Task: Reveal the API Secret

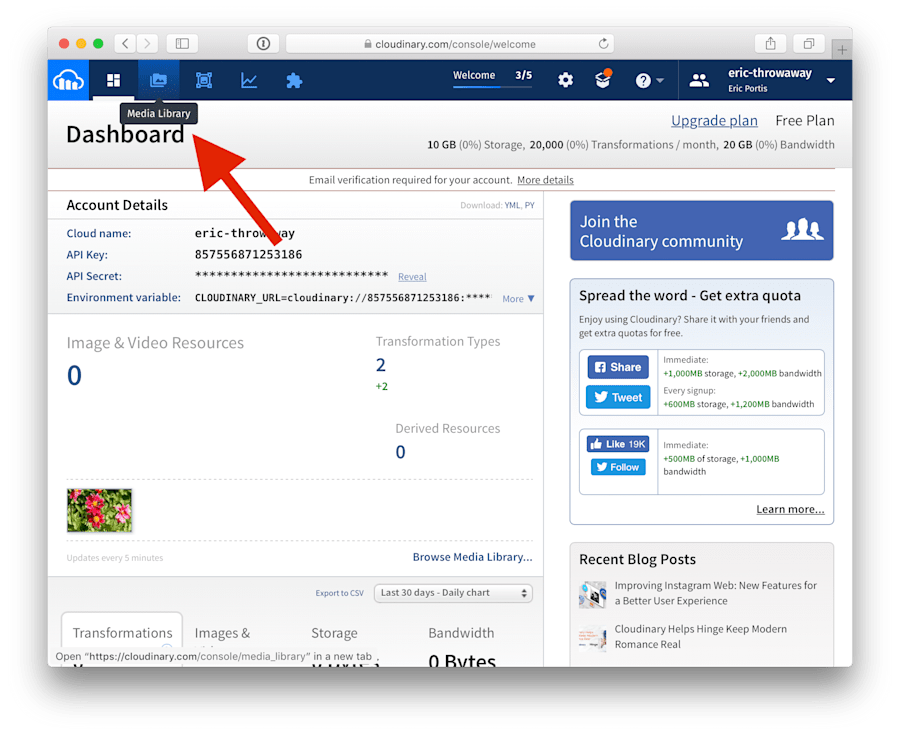Action: 412,277
